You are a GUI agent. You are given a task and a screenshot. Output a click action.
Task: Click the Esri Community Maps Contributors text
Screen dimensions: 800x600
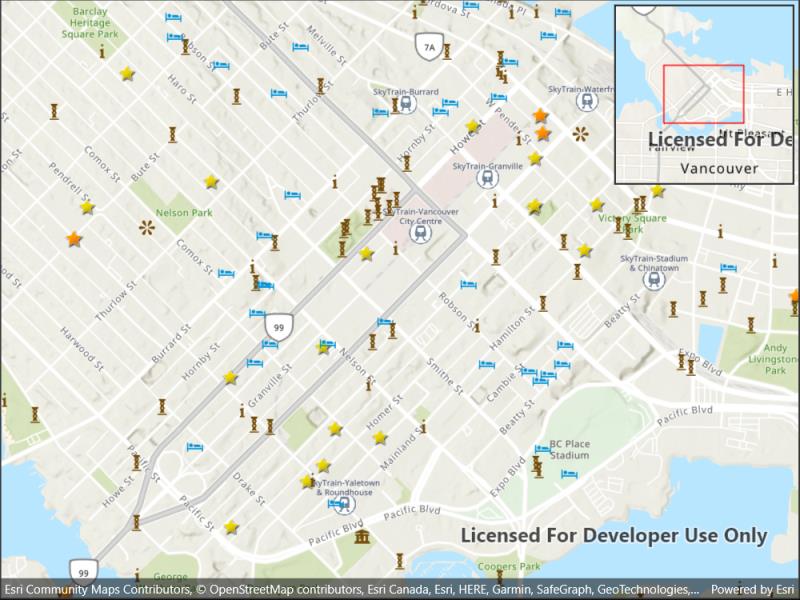(x=95, y=590)
